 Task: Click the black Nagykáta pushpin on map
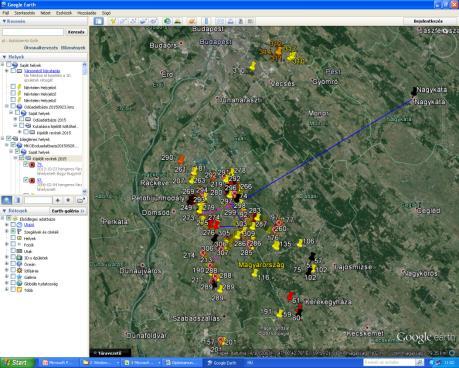pyautogui.click(x=414, y=92)
